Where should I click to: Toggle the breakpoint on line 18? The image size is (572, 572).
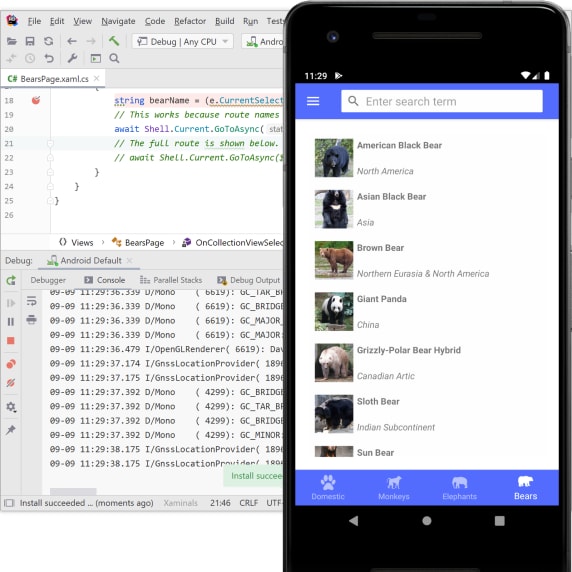(x=36, y=100)
